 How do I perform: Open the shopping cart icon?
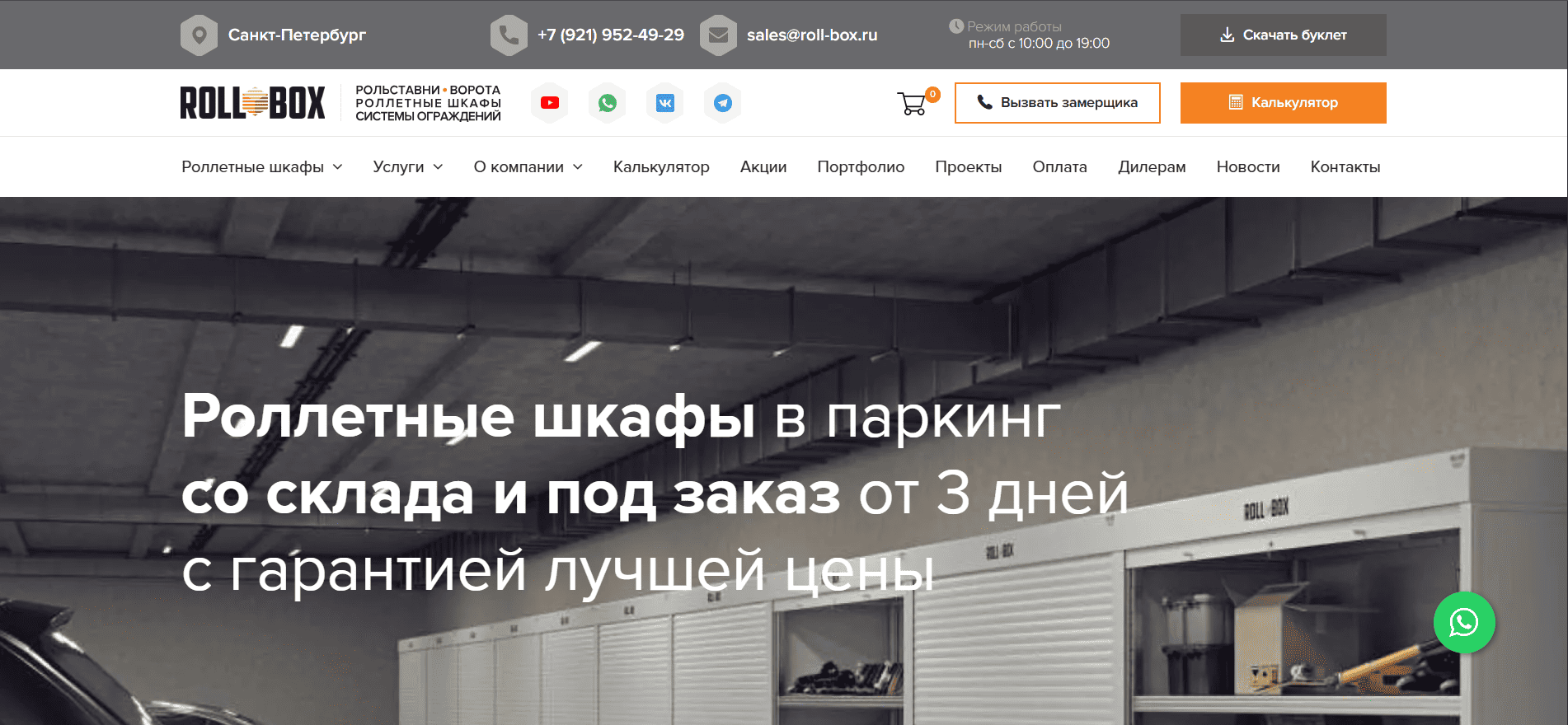[x=913, y=104]
